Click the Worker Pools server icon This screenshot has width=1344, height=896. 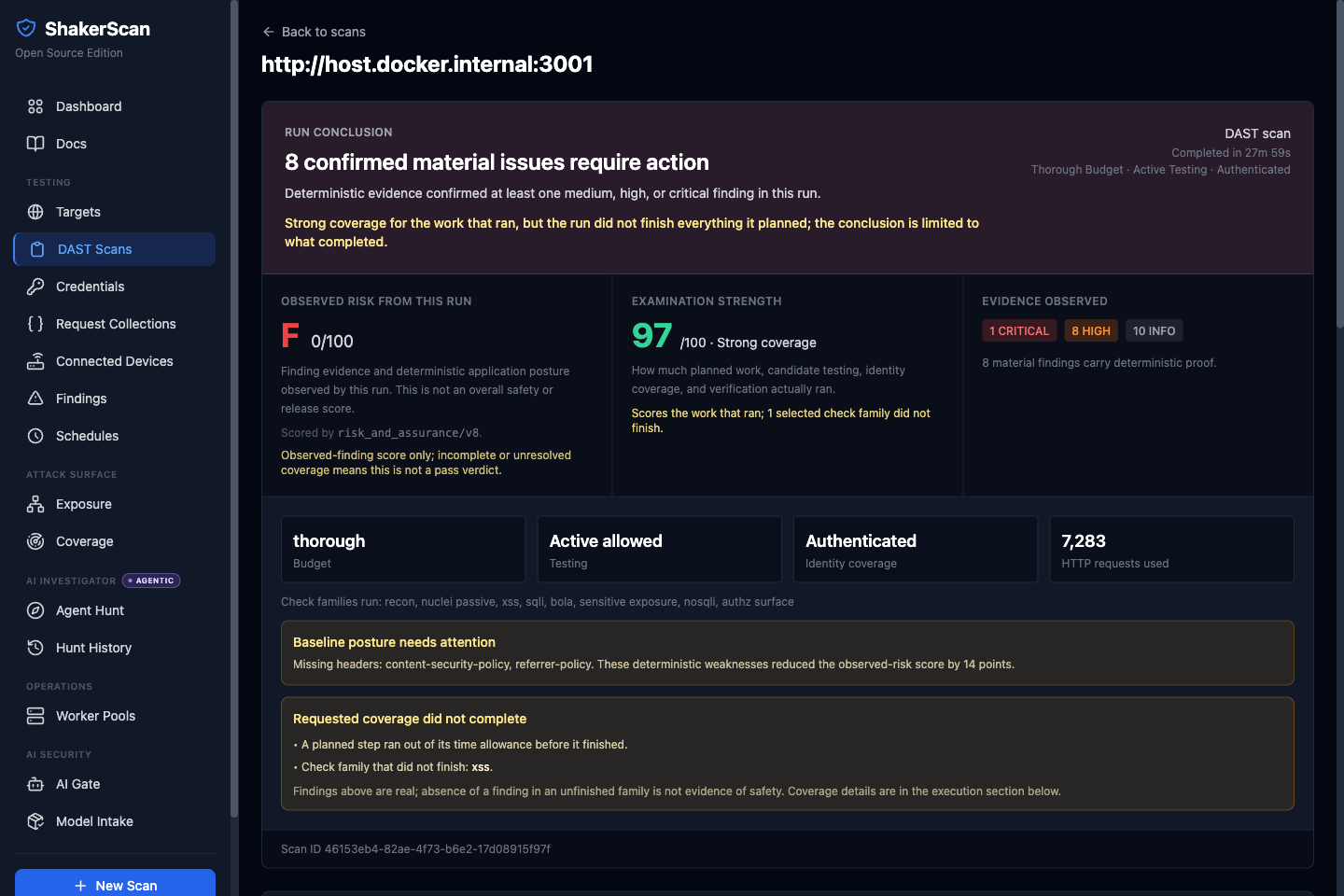[35, 716]
